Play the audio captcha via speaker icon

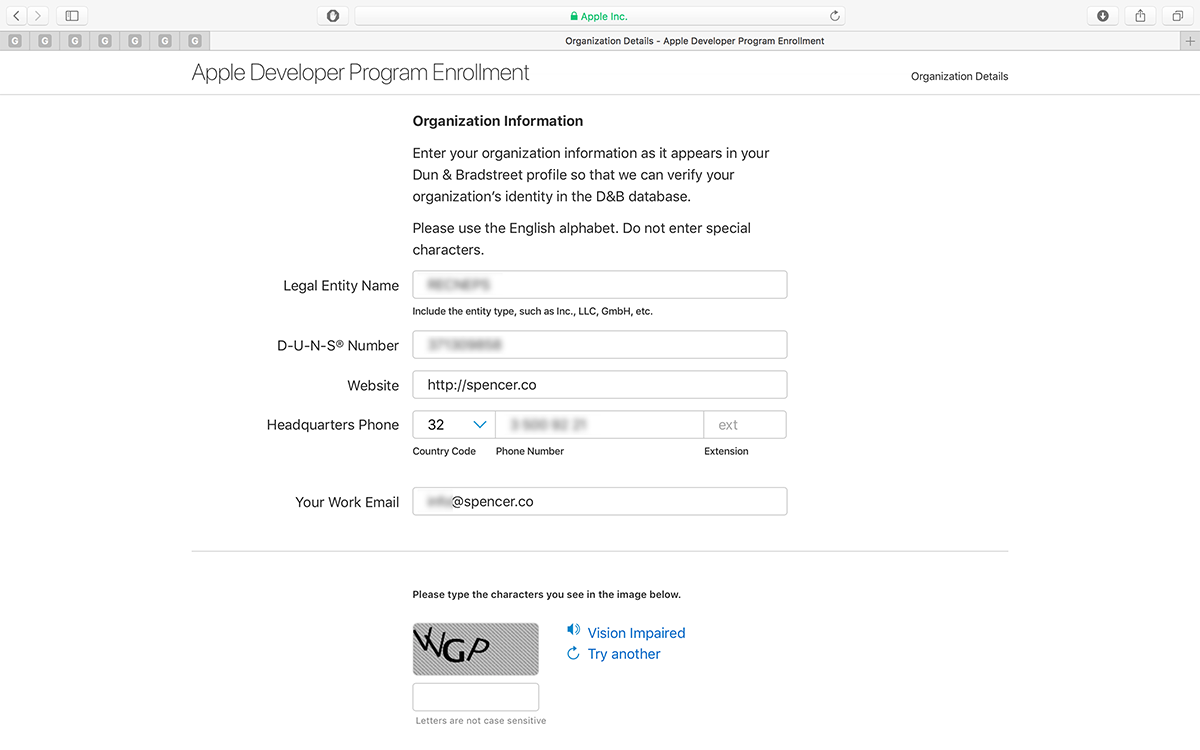click(572, 630)
